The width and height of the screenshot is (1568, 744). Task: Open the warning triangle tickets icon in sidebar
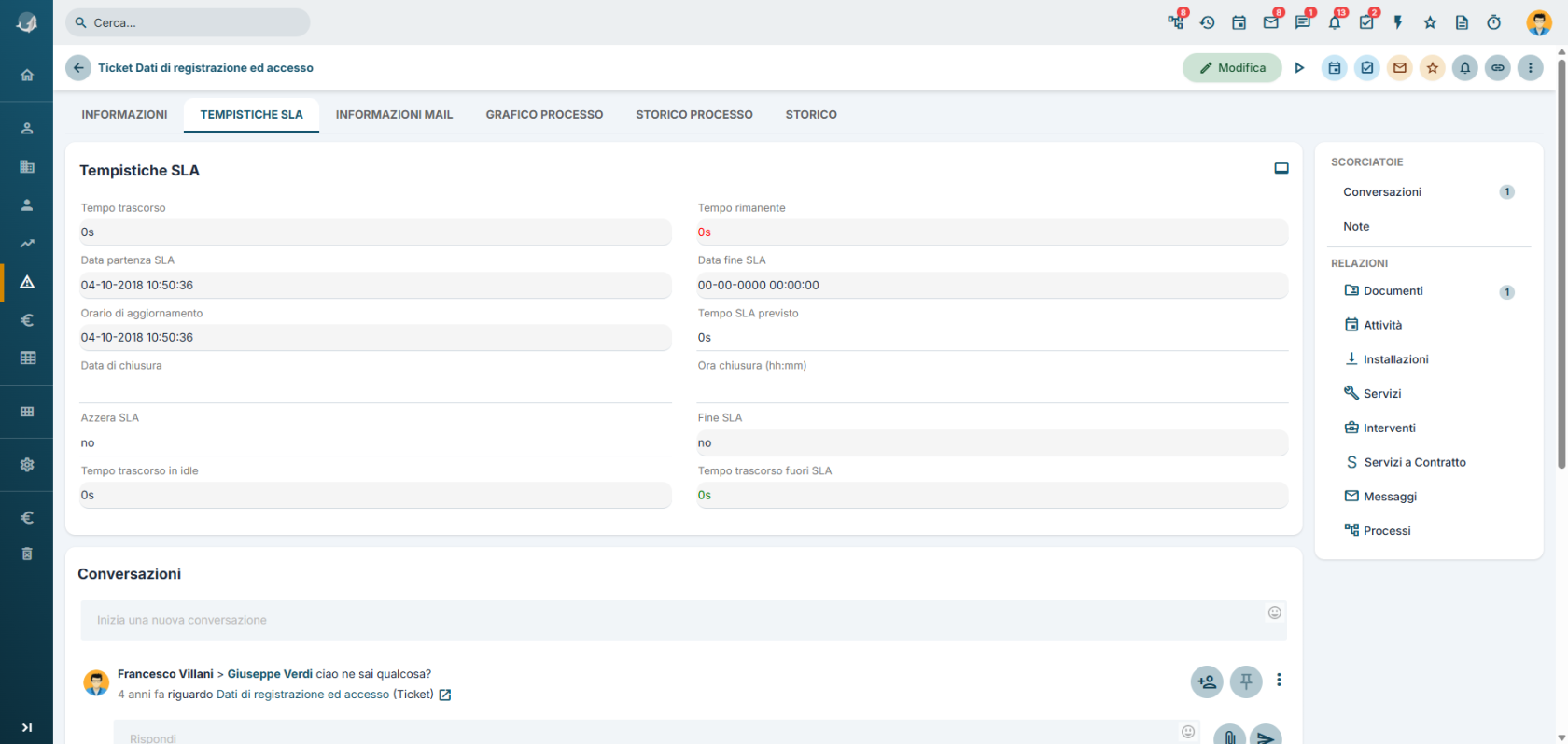(x=27, y=281)
